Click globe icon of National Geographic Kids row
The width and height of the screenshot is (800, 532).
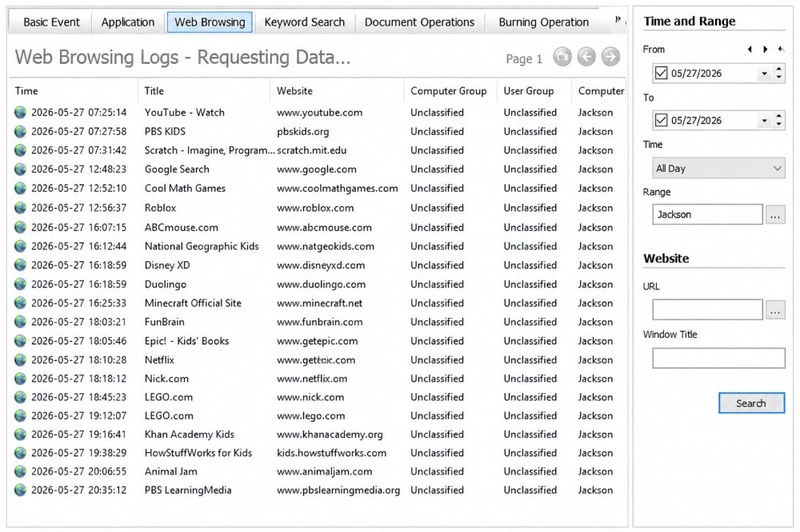tap(20, 246)
